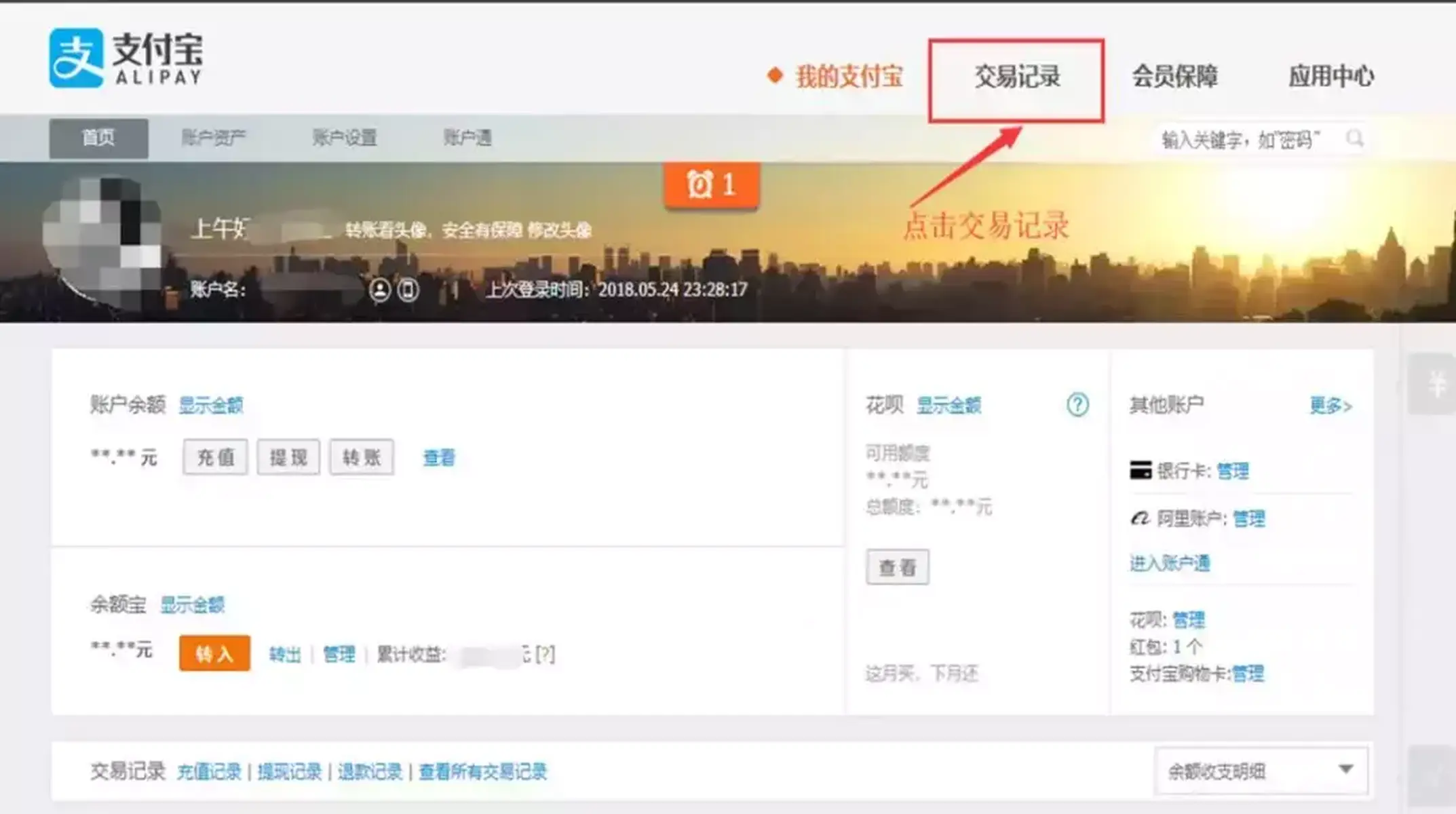Screen dimensions: 1456x814
Task: Click the 充值 recharge button
Action: 214,457
